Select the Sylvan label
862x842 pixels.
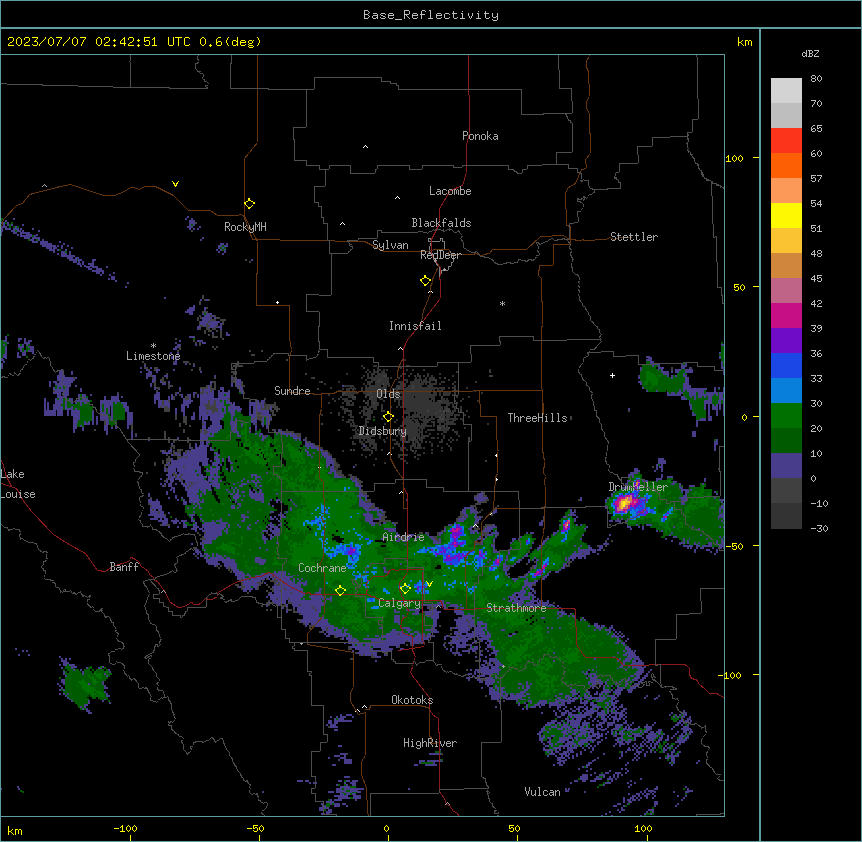[x=390, y=245]
